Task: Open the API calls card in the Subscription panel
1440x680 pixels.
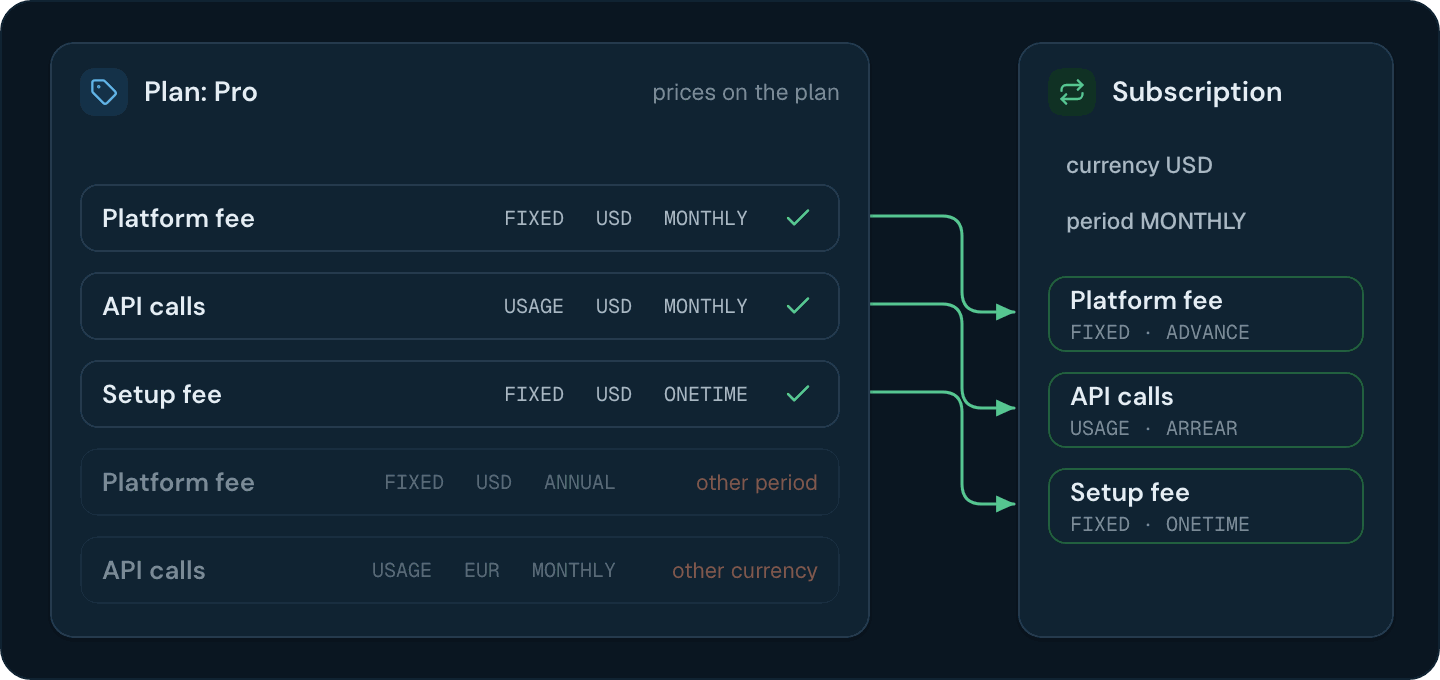Action: (x=1206, y=410)
